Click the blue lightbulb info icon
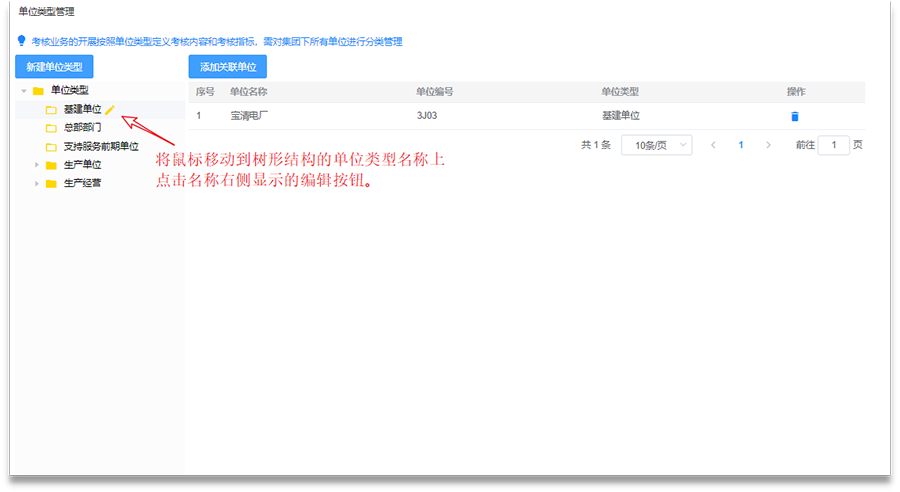 [21, 41]
